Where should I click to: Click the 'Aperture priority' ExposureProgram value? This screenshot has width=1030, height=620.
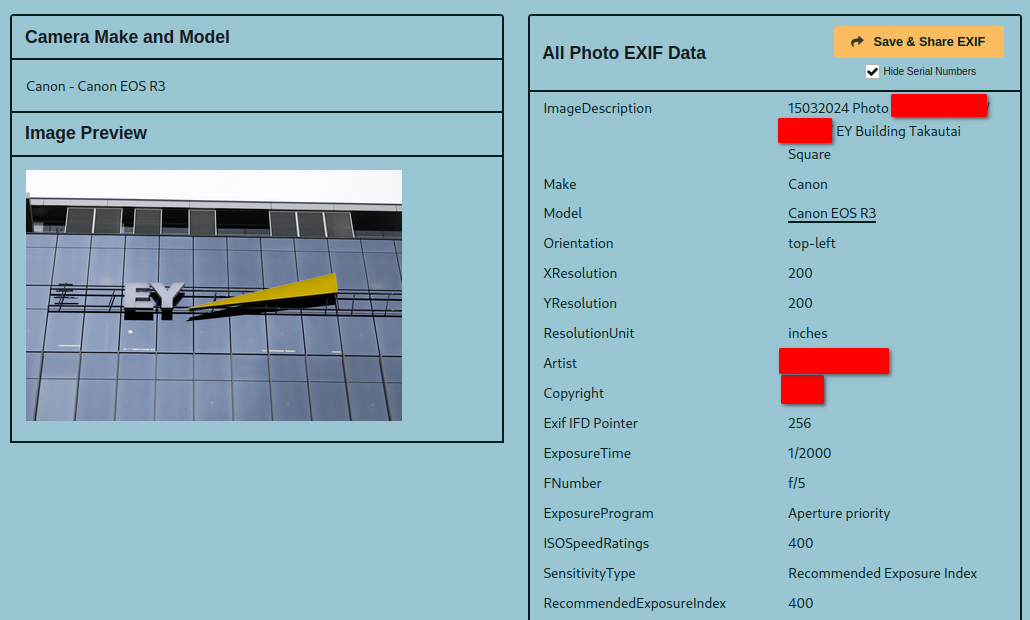click(838, 513)
